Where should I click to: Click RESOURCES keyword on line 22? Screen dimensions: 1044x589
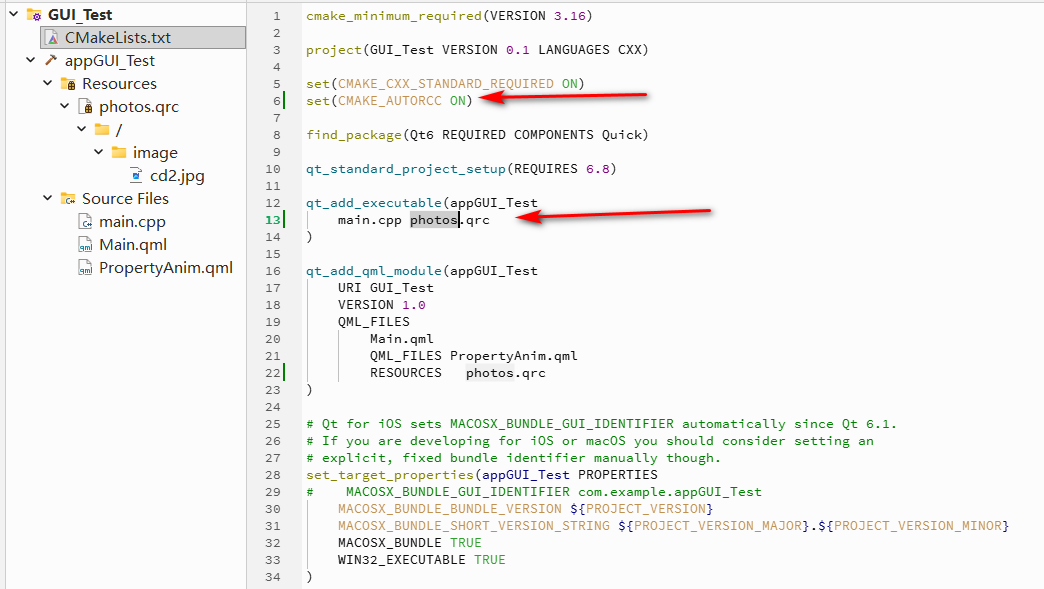coord(405,373)
